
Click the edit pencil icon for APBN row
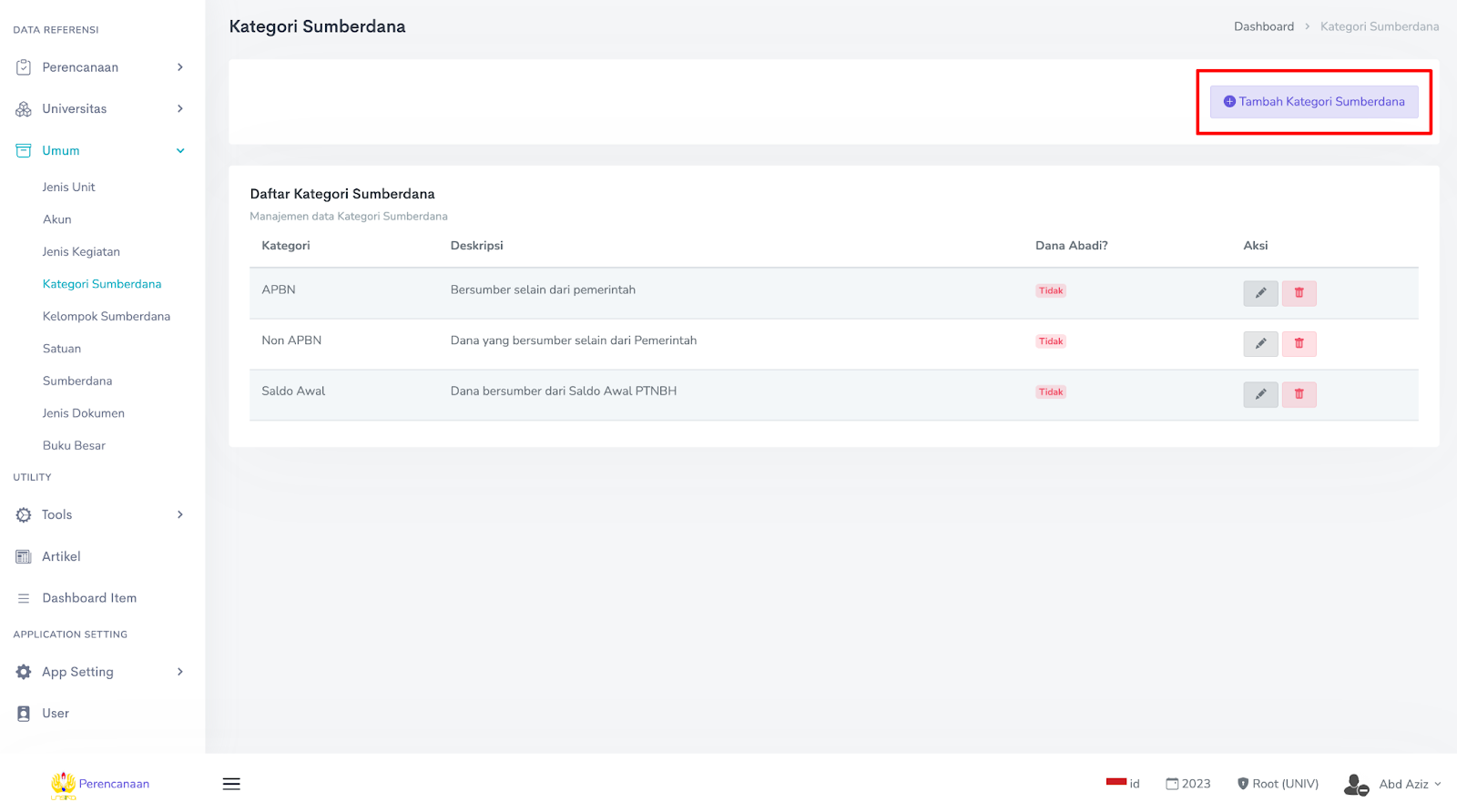[x=1260, y=293]
